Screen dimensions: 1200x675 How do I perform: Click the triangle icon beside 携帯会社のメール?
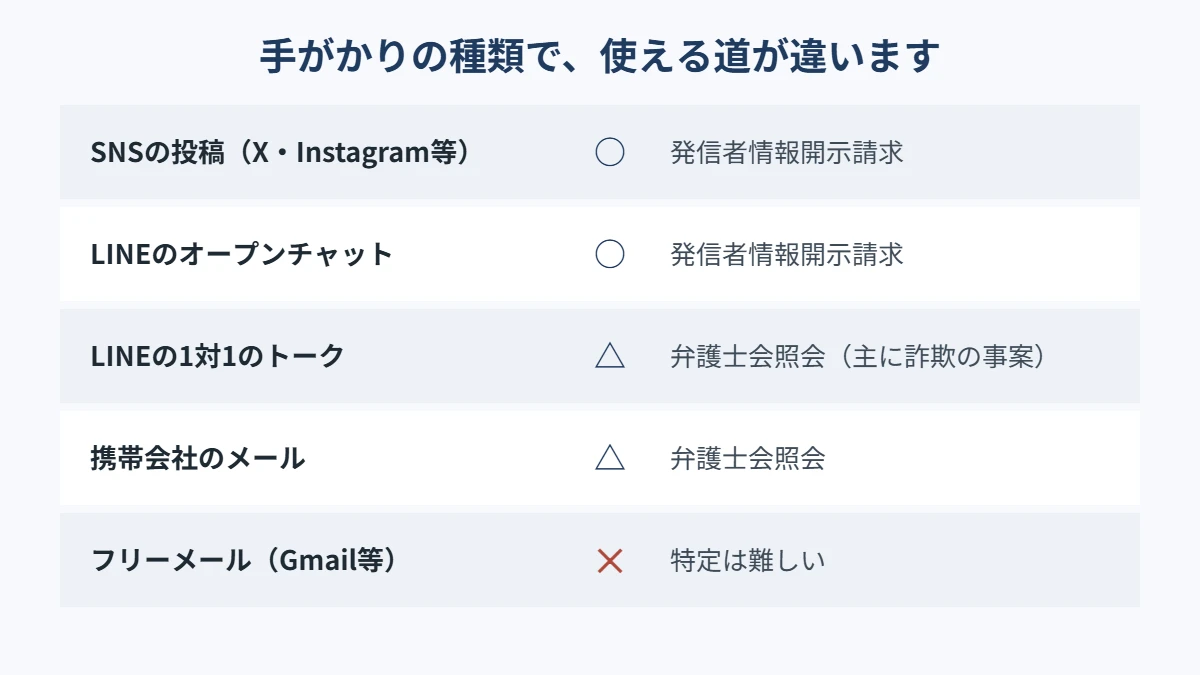pos(610,457)
